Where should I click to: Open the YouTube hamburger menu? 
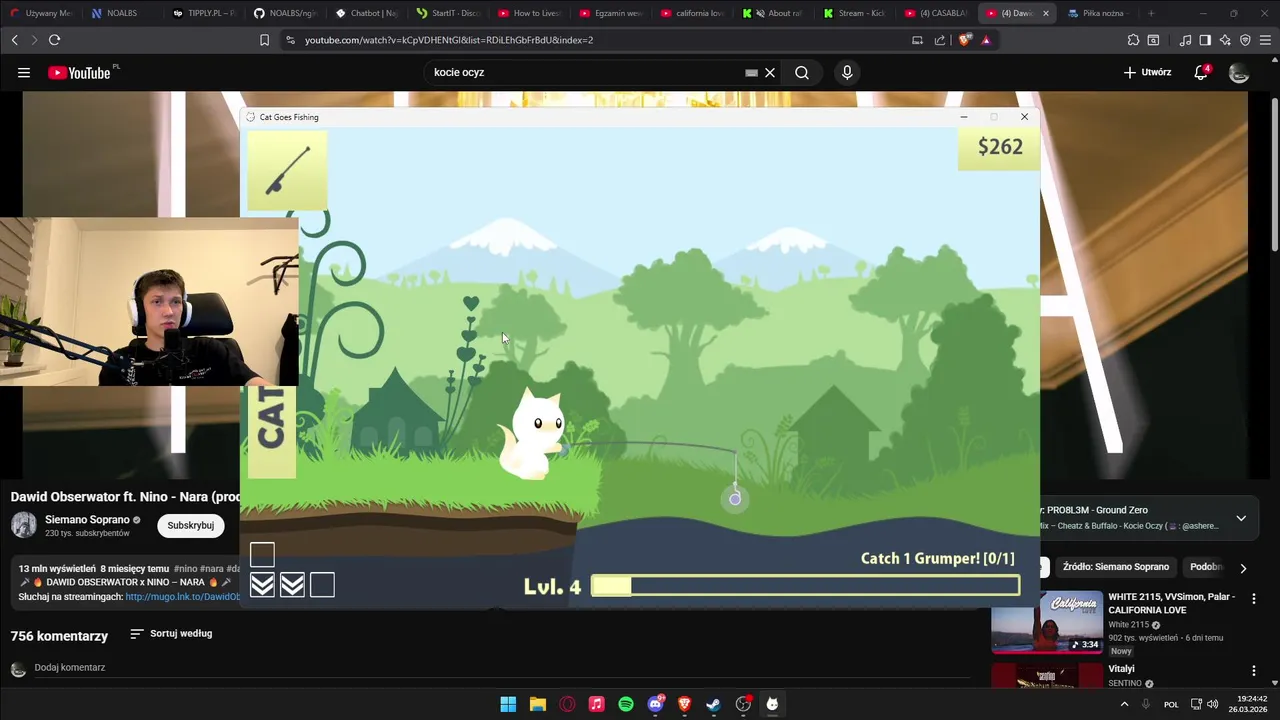[x=24, y=72]
